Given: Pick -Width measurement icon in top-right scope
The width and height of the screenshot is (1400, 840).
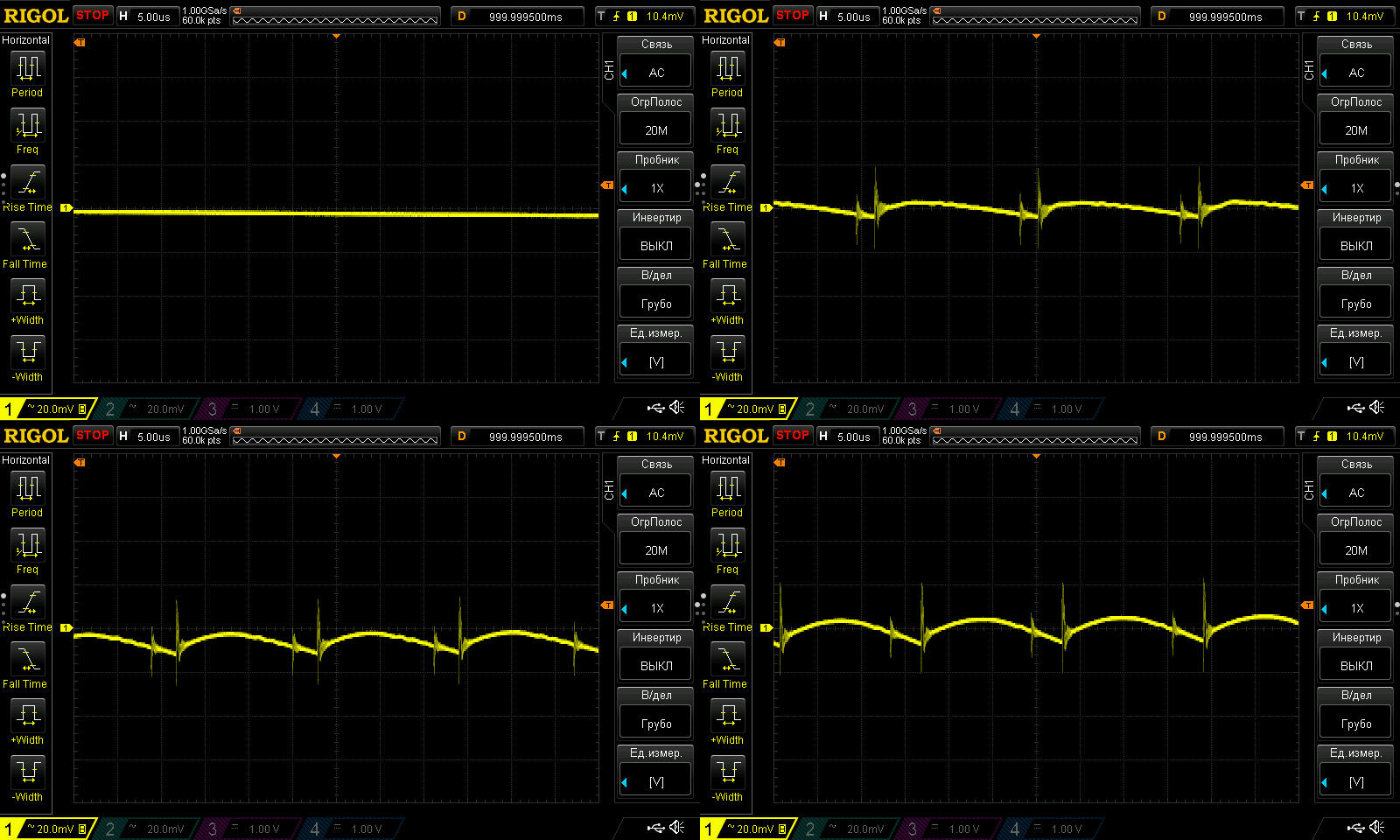Looking at the screenshot, I should point(728,353).
